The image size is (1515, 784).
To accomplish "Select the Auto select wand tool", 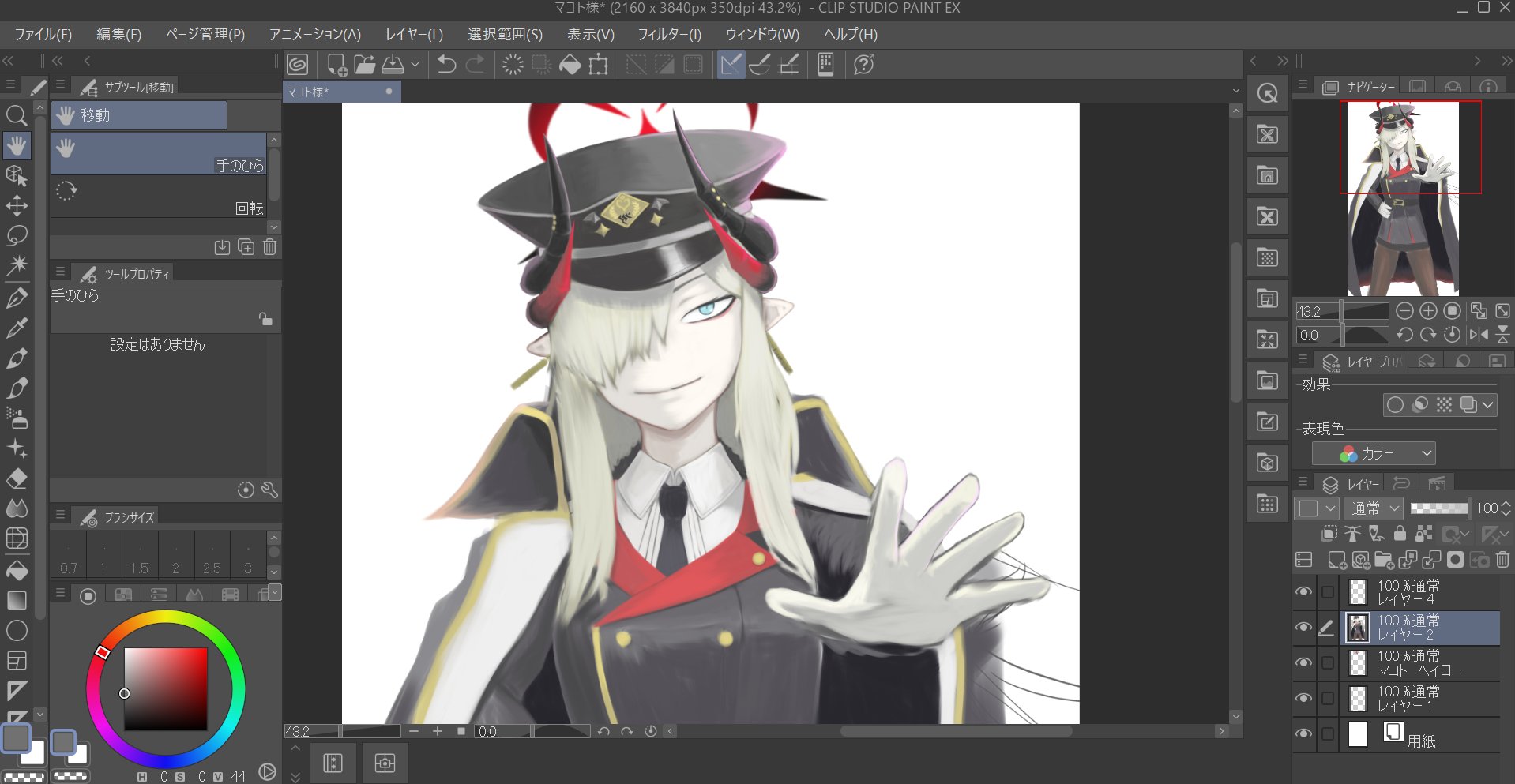I will point(17,264).
